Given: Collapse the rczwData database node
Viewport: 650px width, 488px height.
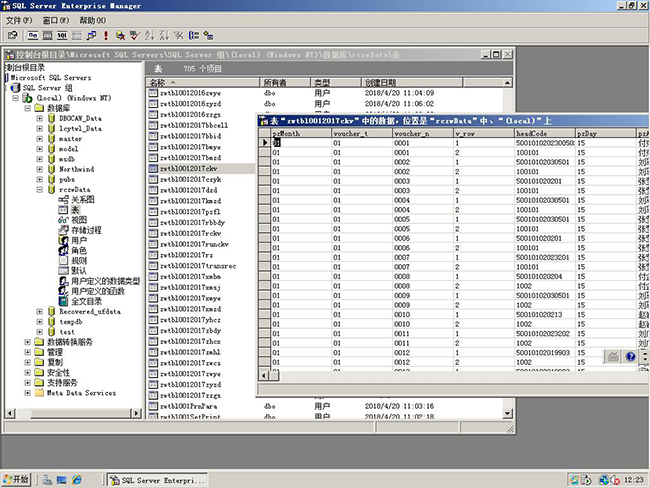Looking at the screenshot, I should pos(39,189).
